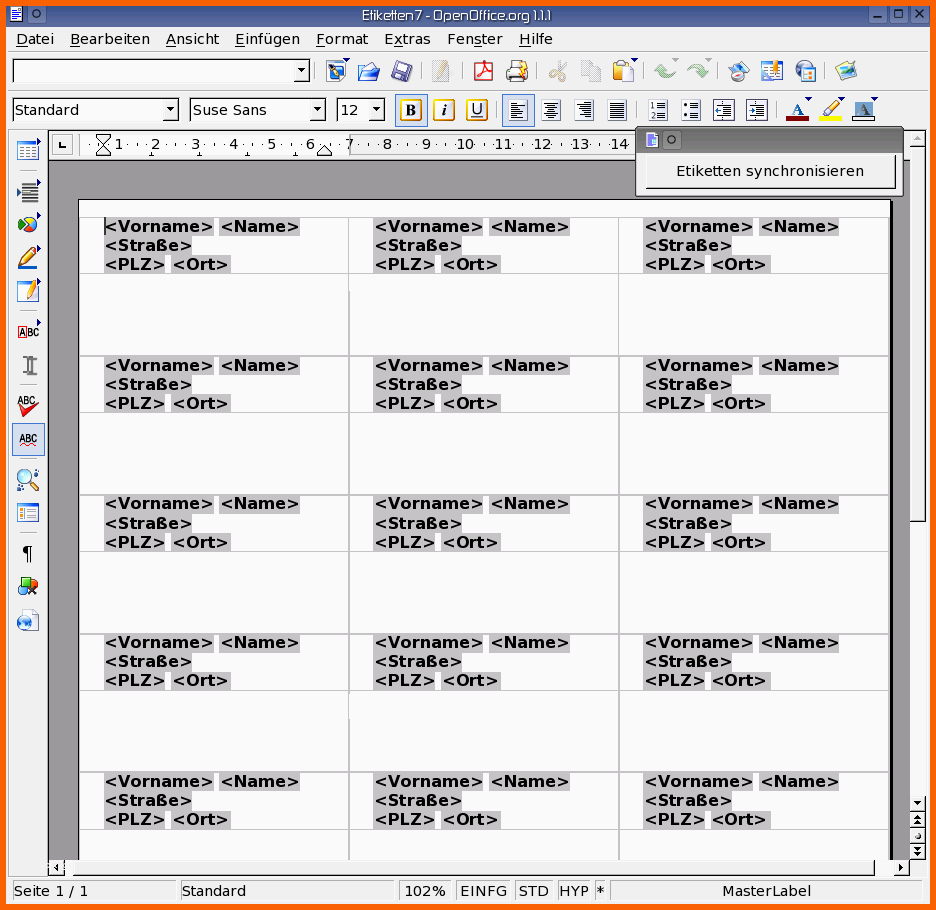Open the Navigator from the toolbar
Viewport: 936px width, 910px height.
(738, 71)
